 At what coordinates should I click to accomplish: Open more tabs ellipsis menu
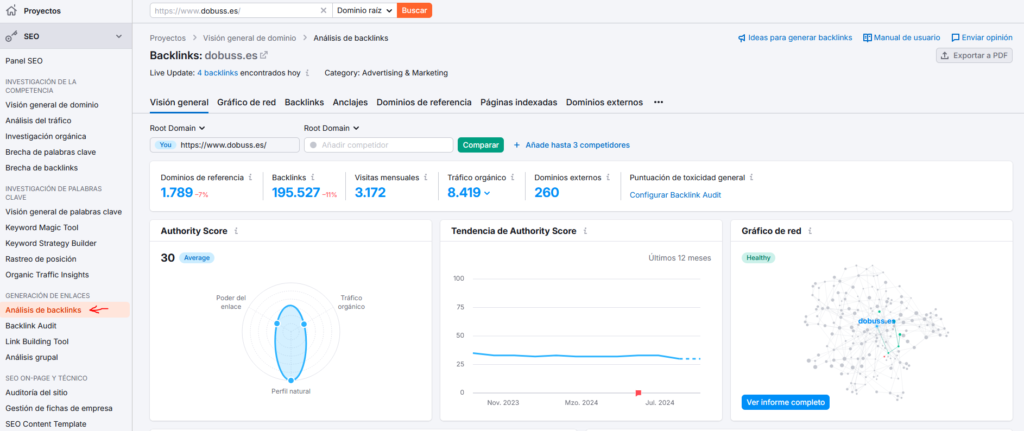[658, 103]
